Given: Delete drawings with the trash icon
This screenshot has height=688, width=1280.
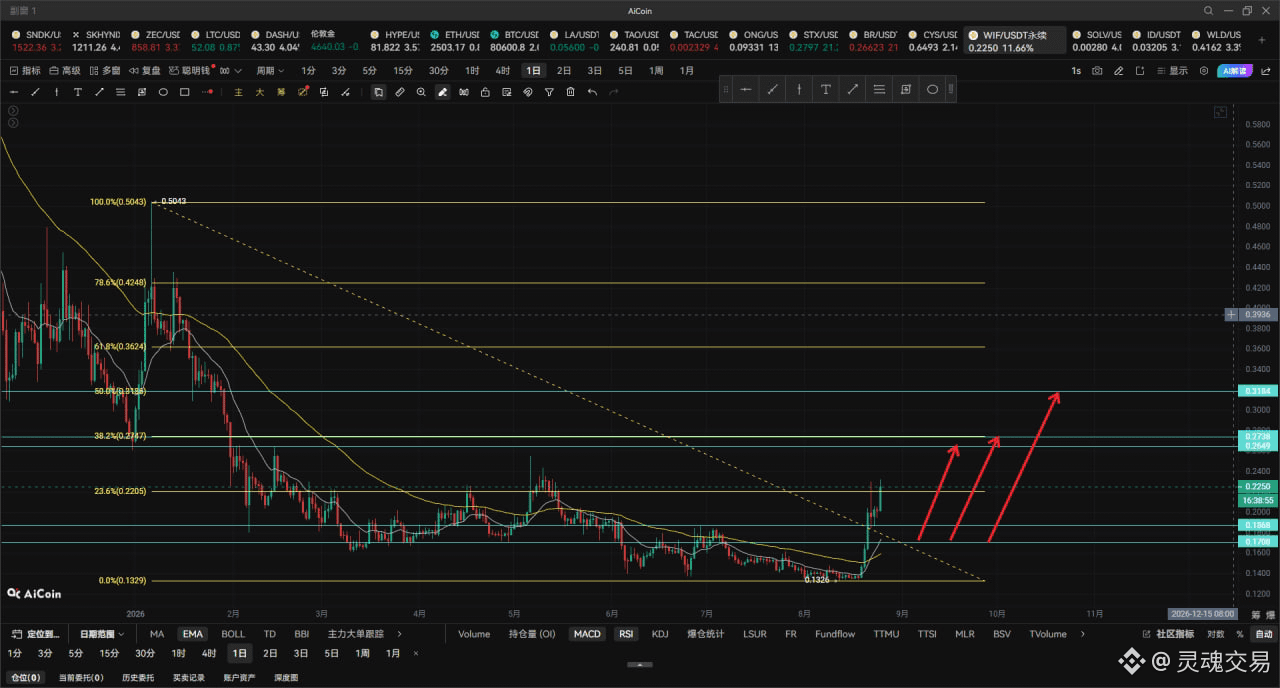Looking at the screenshot, I should [x=570, y=92].
